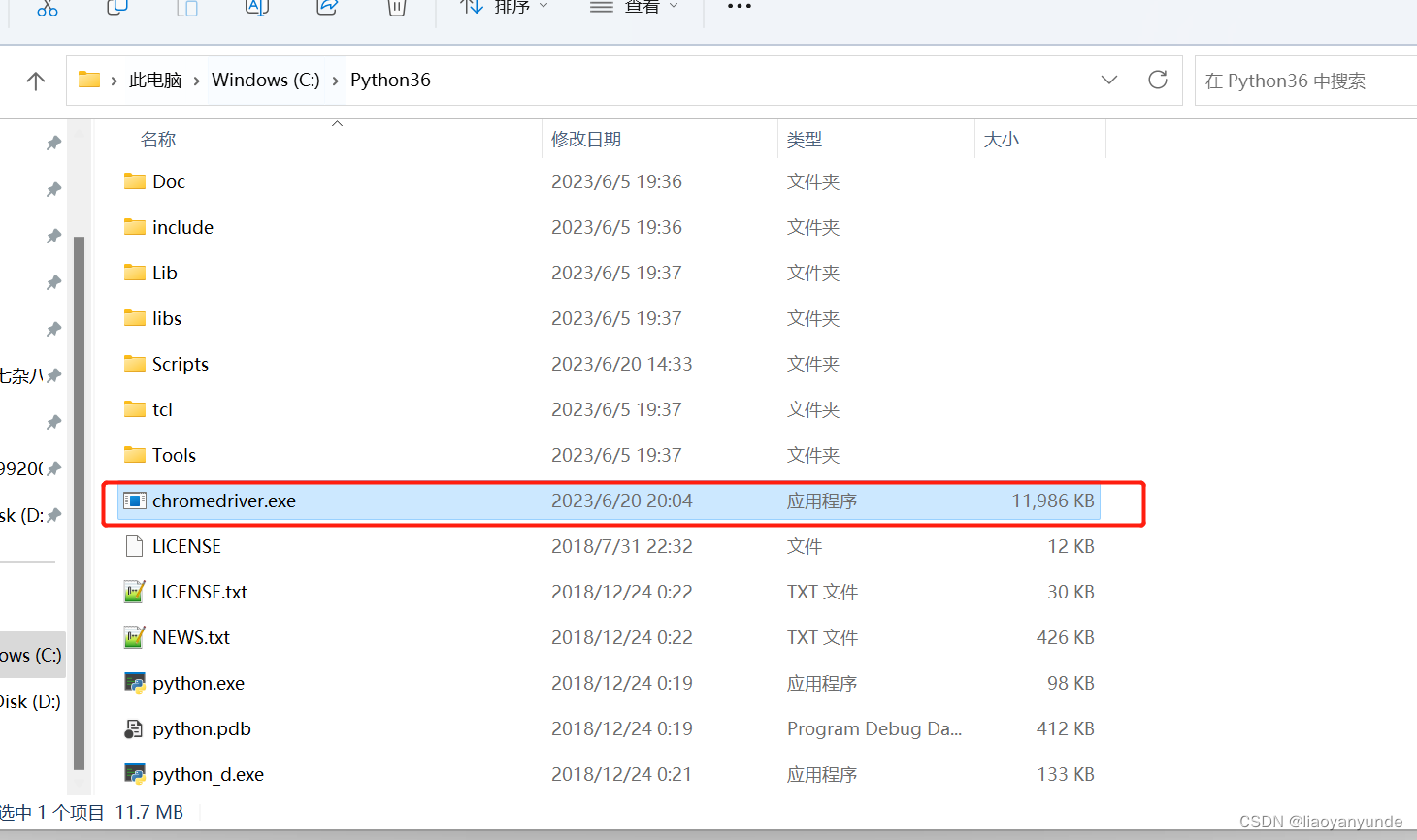This screenshot has height=840, width=1417.
Task: Click the 2023/6/20 14:33 date of Scripts
Action: [x=622, y=364]
